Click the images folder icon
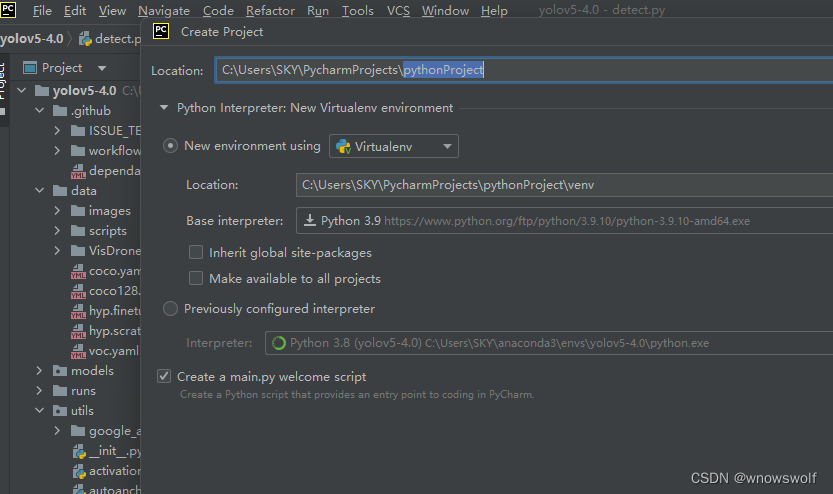The width and height of the screenshot is (833, 494). pyautogui.click(x=78, y=211)
